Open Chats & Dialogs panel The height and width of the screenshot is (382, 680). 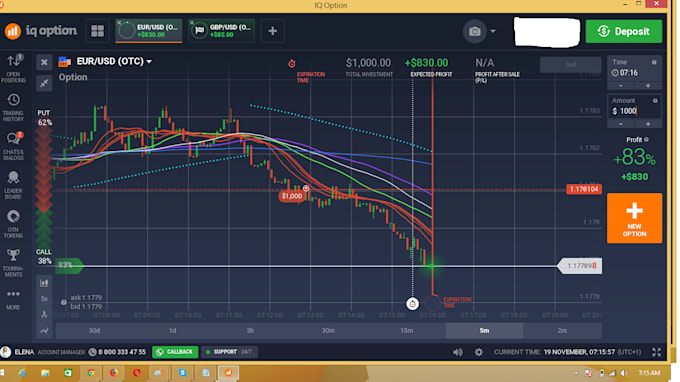pyautogui.click(x=13, y=146)
